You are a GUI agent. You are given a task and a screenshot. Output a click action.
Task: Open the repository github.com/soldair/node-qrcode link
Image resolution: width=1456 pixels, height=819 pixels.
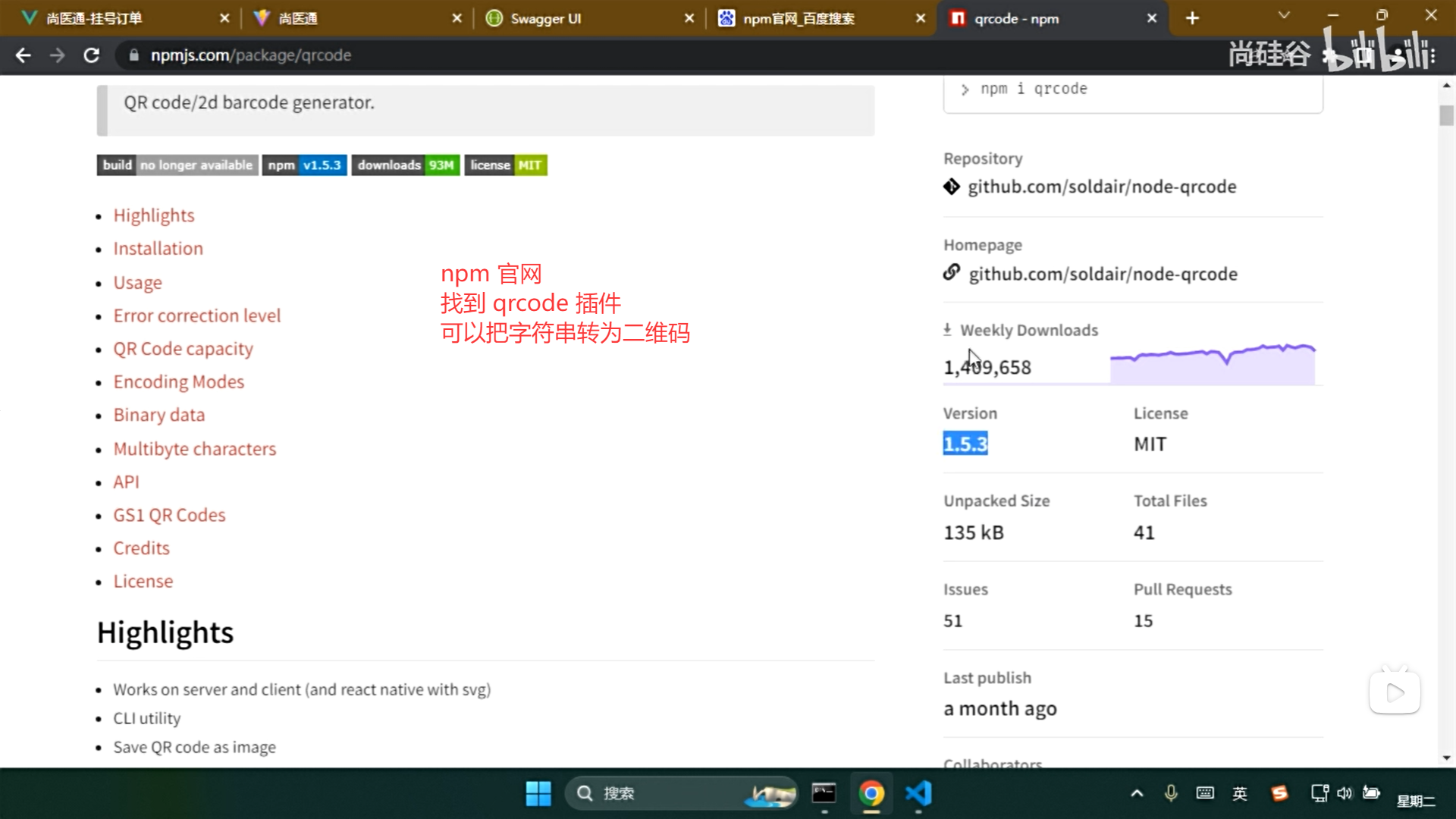[1101, 187]
